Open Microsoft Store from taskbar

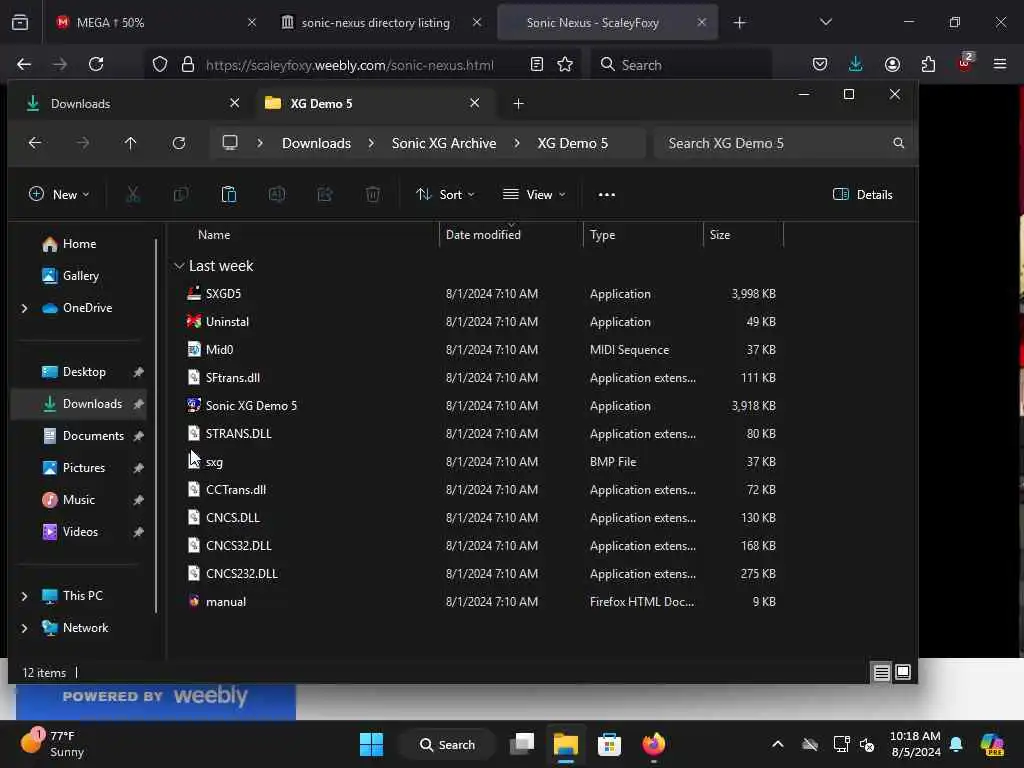coord(609,744)
